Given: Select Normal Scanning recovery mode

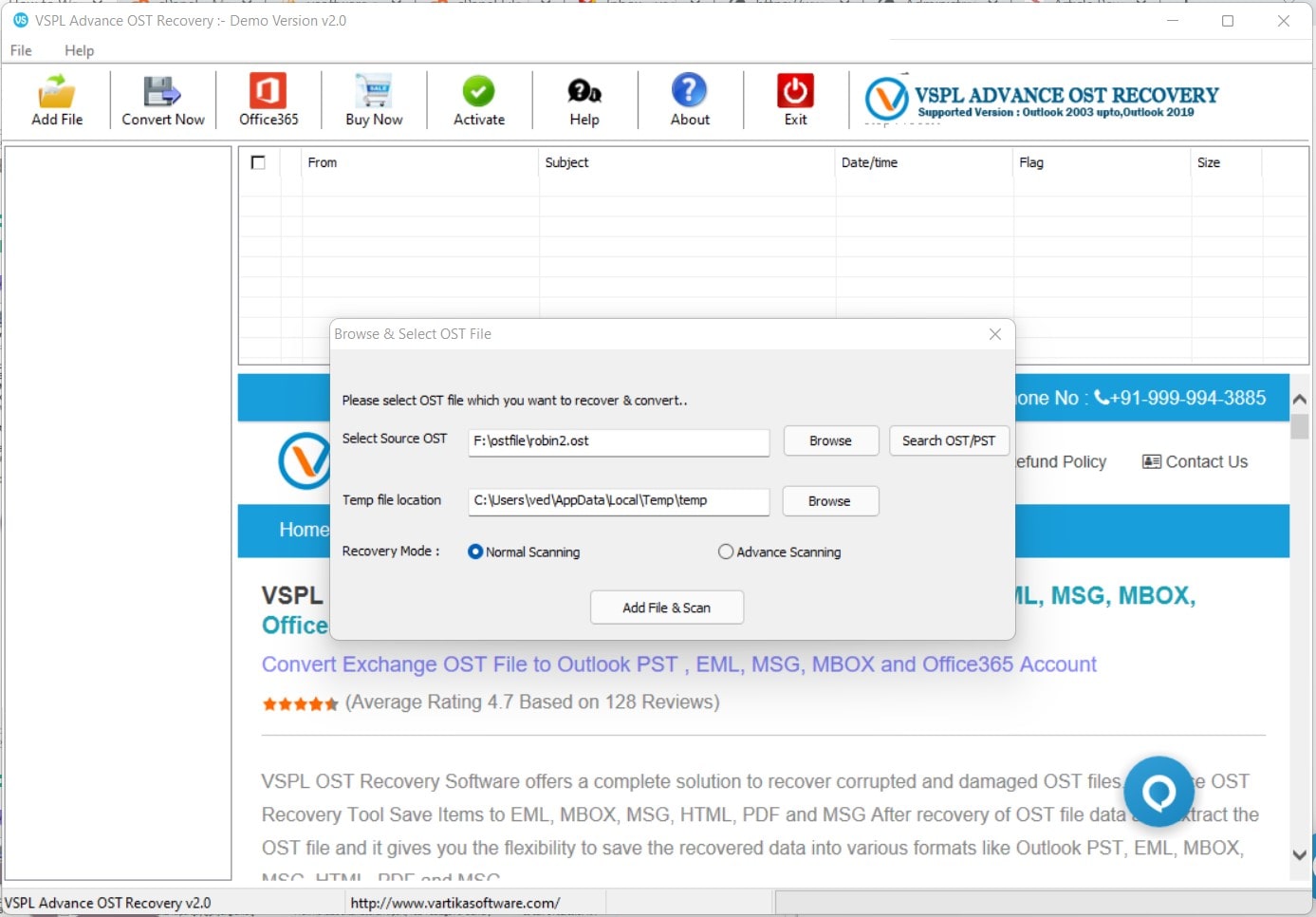Looking at the screenshot, I should (524, 552).
